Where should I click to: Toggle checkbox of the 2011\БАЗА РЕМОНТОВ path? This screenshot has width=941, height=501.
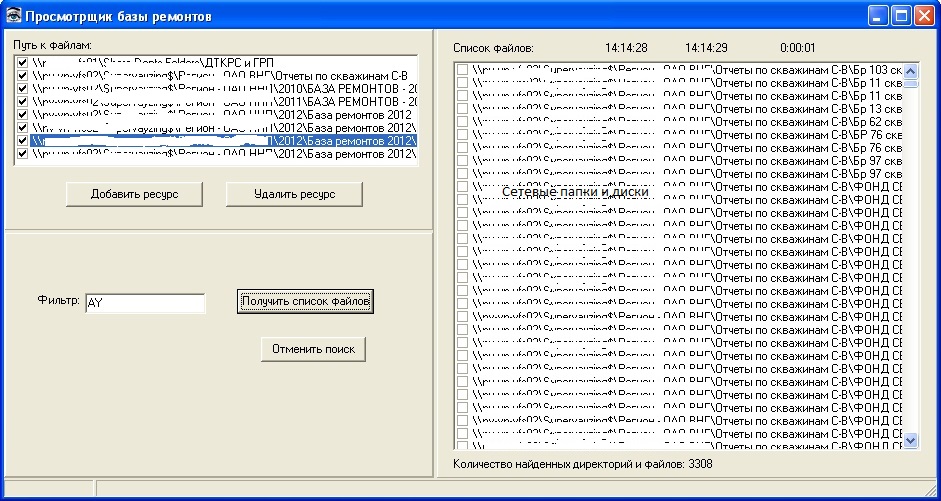tap(23, 101)
